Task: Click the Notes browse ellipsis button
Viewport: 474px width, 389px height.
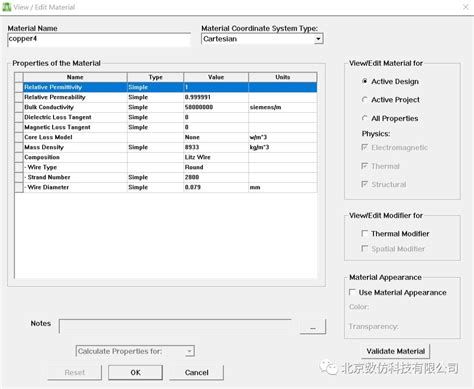Action: pos(313,327)
